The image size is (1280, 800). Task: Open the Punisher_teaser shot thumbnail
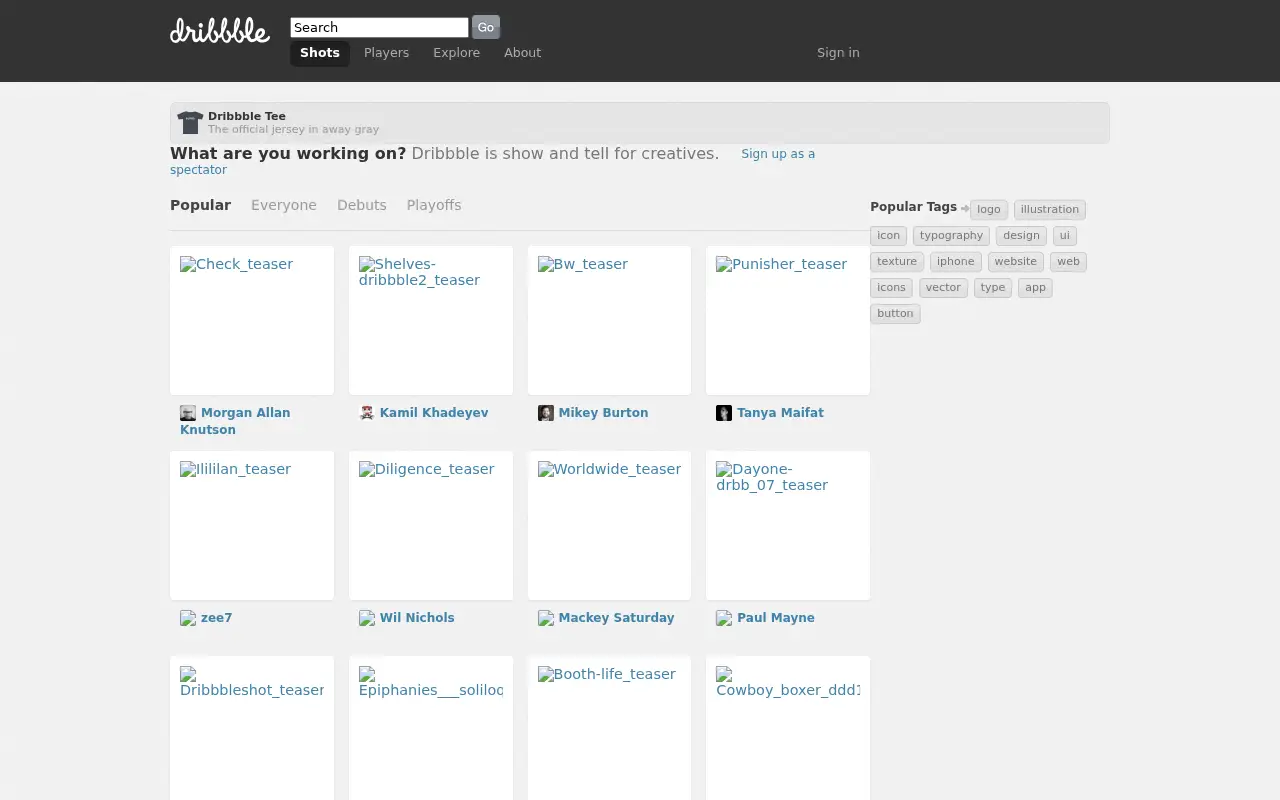[788, 320]
